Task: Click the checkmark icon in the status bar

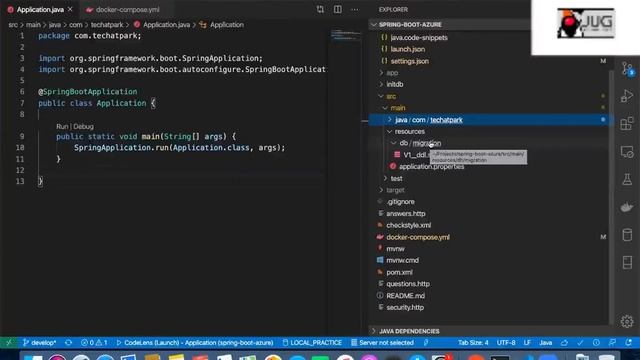Action: 580,342
